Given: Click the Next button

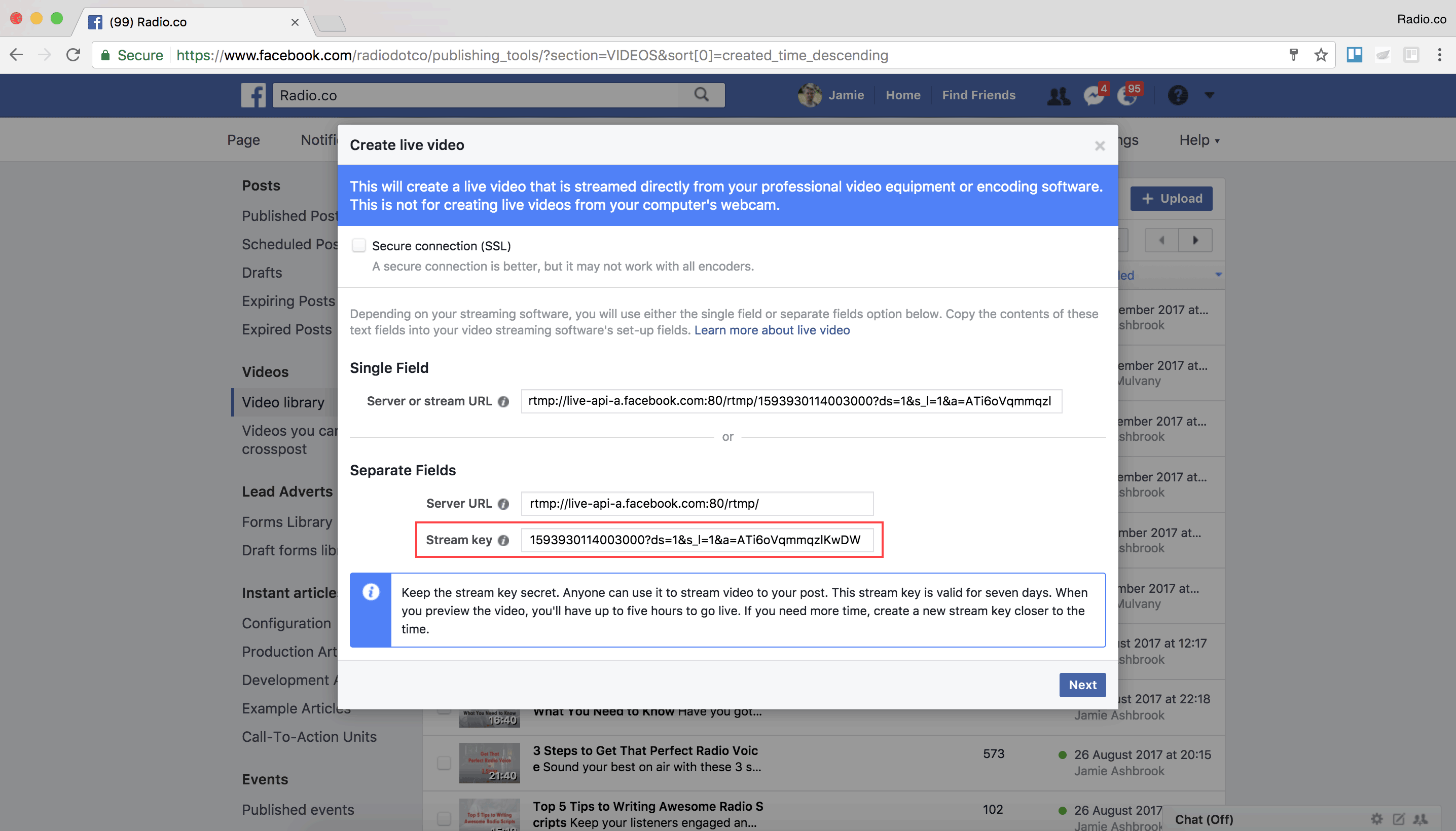Looking at the screenshot, I should [x=1082, y=685].
